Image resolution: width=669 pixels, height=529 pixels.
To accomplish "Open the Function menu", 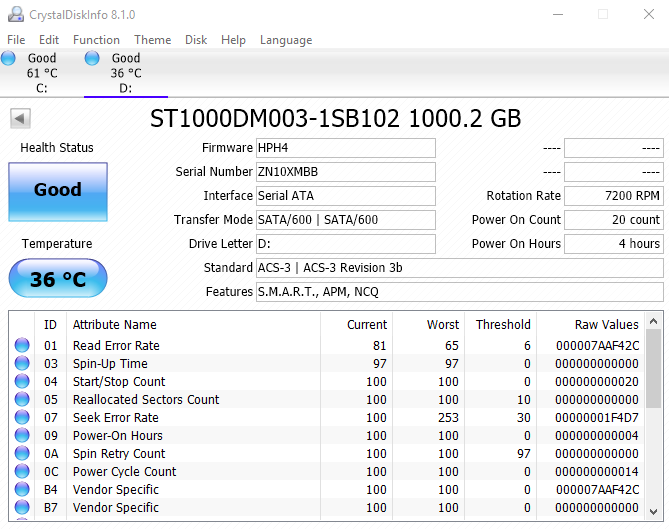I will (96, 40).
